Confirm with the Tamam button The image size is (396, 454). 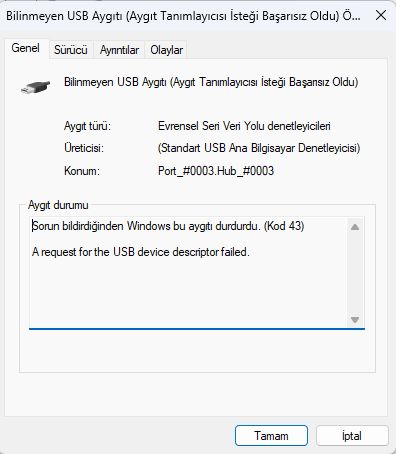271,436
